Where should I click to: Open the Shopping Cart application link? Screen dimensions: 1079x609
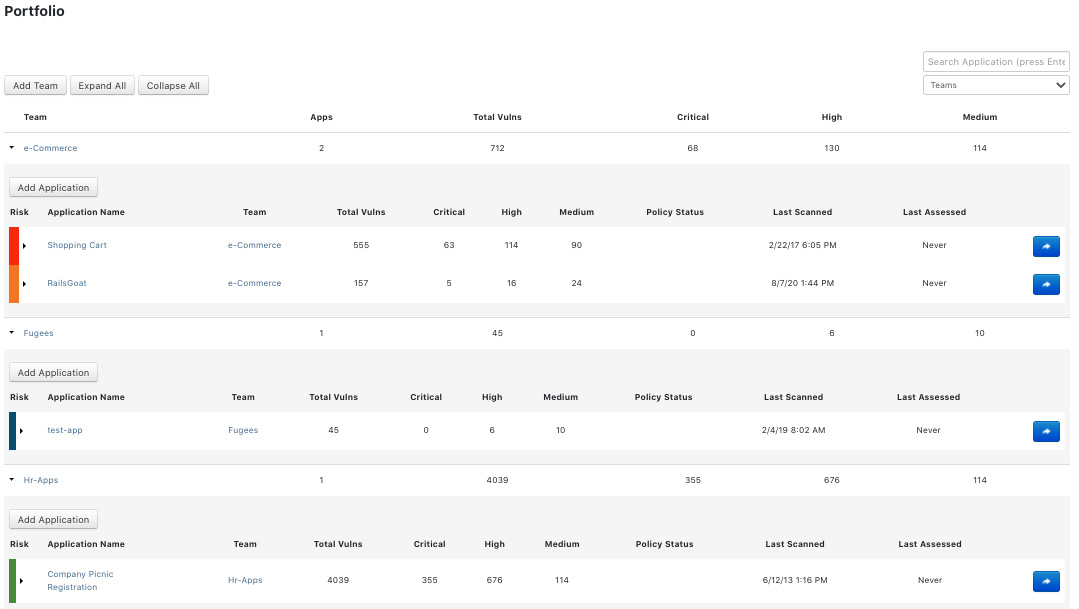click(77, 246)
